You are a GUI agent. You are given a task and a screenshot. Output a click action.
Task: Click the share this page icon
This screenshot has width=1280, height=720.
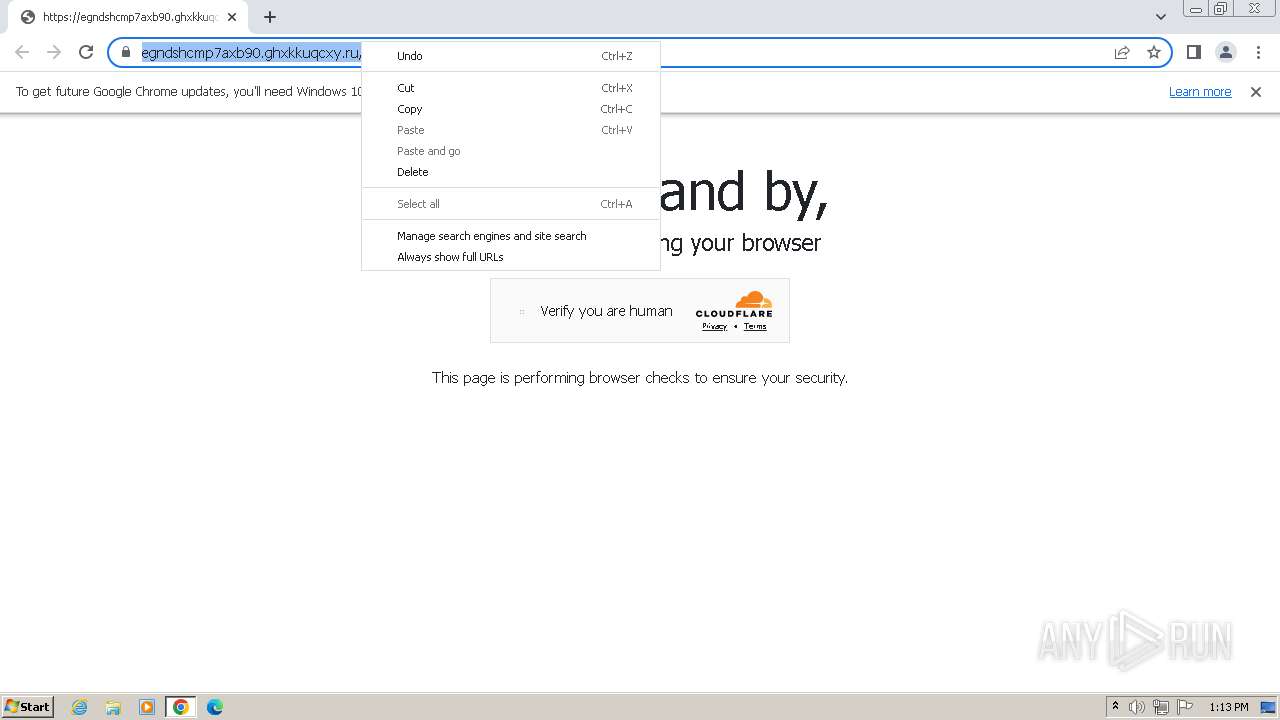(1122, 52)
